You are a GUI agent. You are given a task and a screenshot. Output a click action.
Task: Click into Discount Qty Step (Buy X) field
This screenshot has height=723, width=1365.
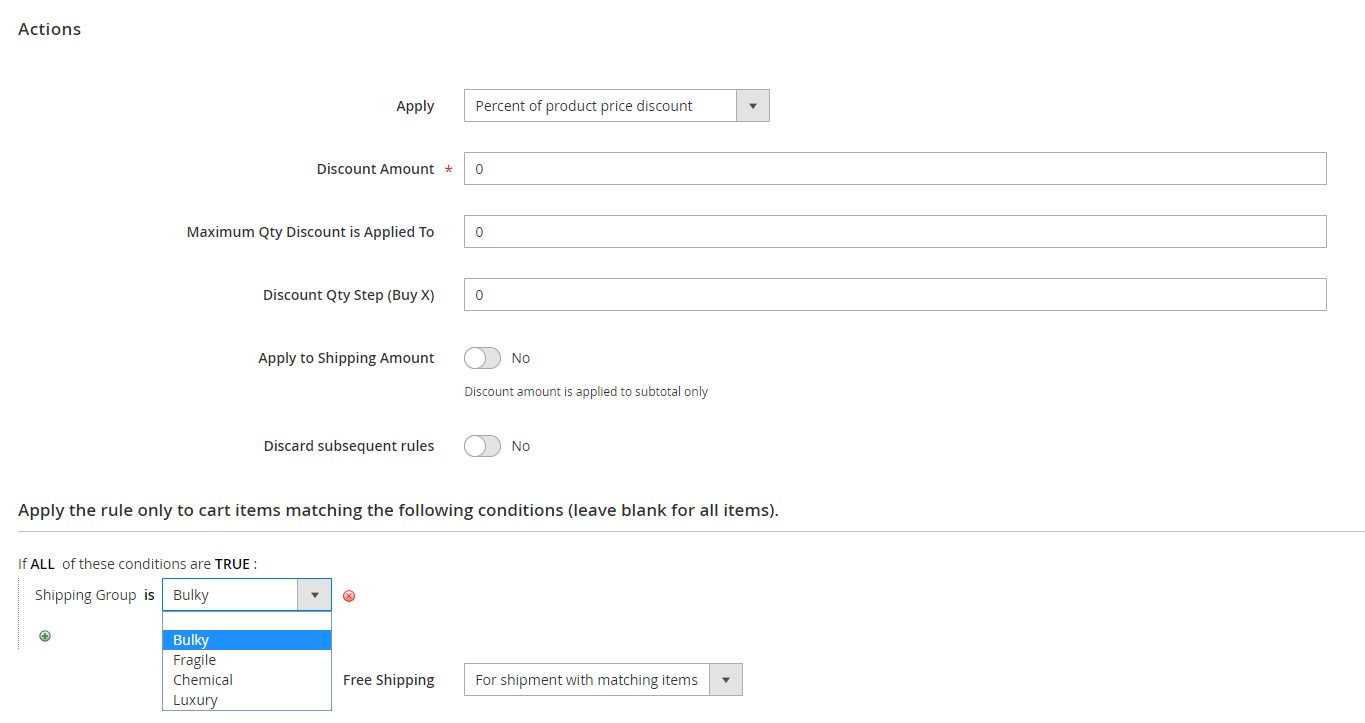(894, 295)
